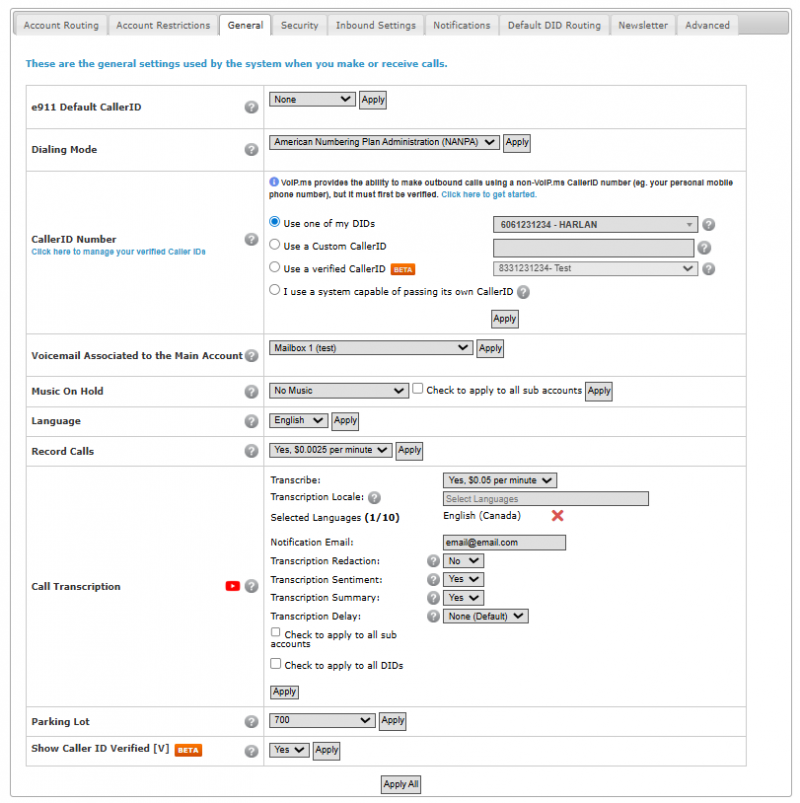This screenshot has width=800, height=803.
Task: Open help for Transcription Redaction
Action: 433,561
